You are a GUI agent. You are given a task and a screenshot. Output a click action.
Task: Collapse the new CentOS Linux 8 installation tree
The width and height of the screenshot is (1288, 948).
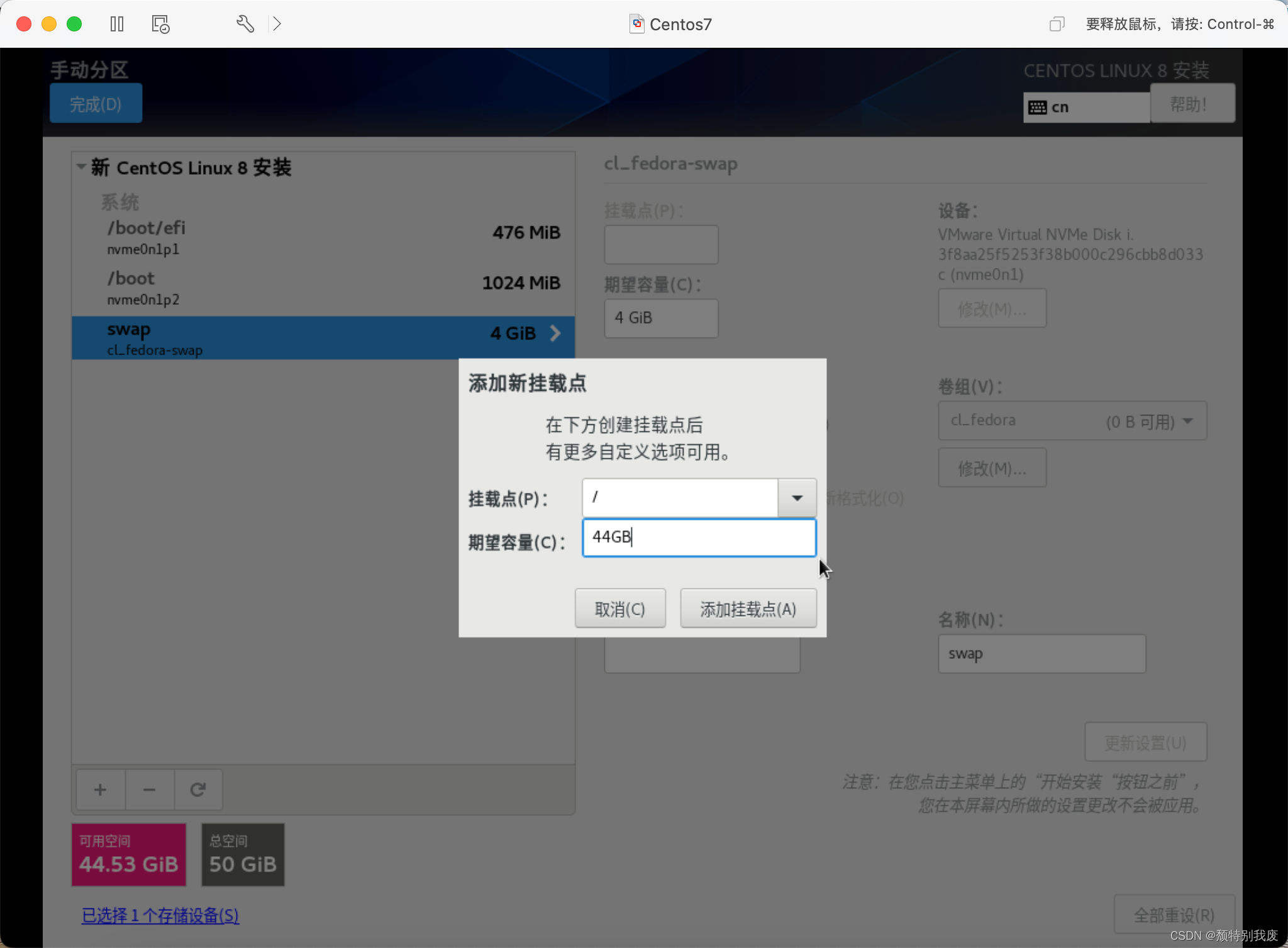pos(81,167)
